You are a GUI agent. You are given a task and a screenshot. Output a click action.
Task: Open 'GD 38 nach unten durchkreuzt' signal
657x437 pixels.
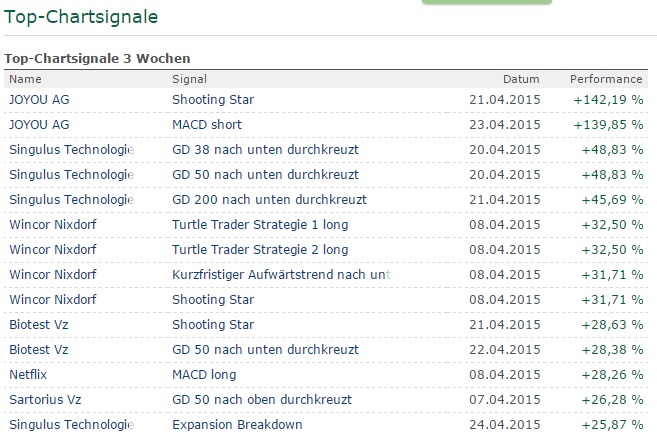tap(265, 150)
